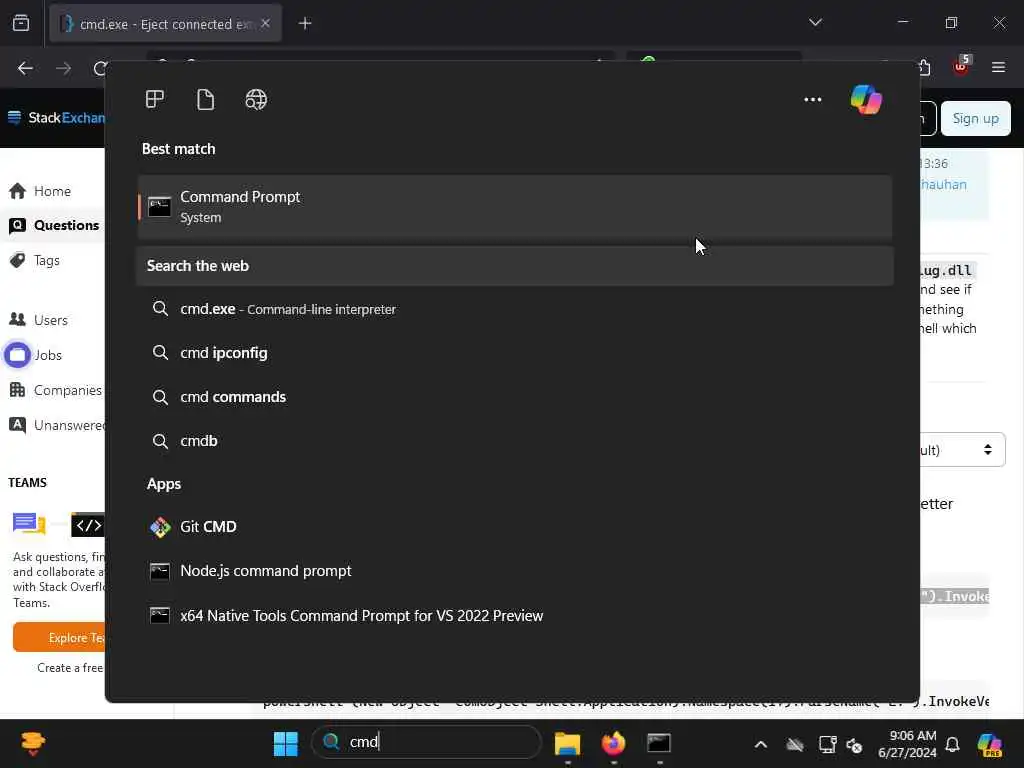Open uBlock Origin extension icon
The width and height of the screenshot is (1024, 768).
coord(961,66)
